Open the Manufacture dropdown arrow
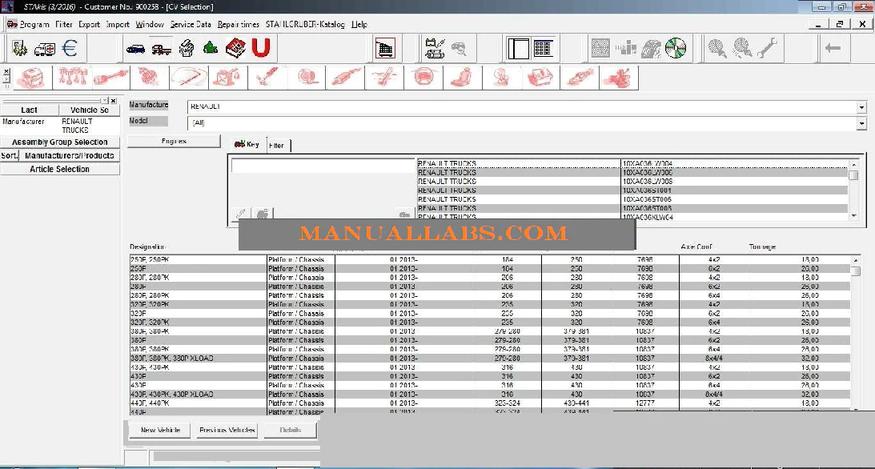 click(862, 107)
